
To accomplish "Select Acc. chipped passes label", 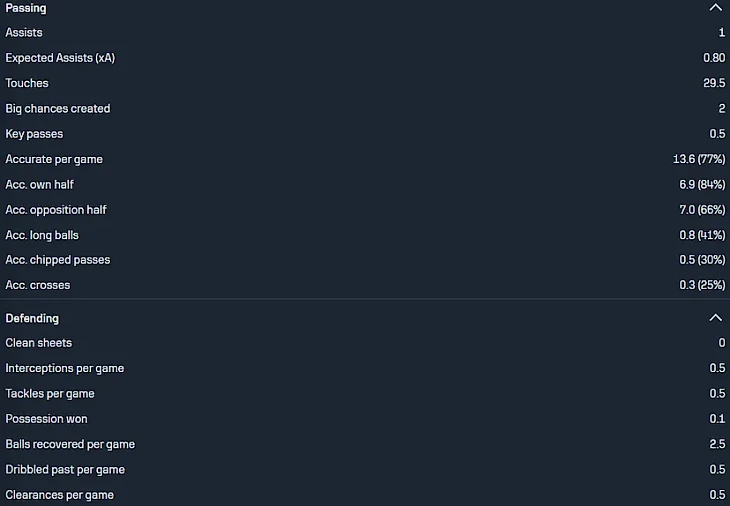I will click(x=58, y=260).
